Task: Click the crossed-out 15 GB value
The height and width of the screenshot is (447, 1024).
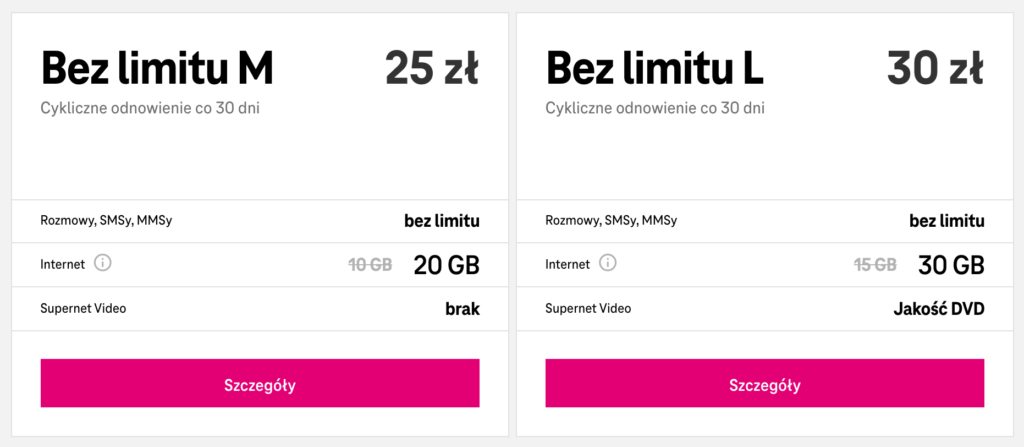Action: coord(875,265)
